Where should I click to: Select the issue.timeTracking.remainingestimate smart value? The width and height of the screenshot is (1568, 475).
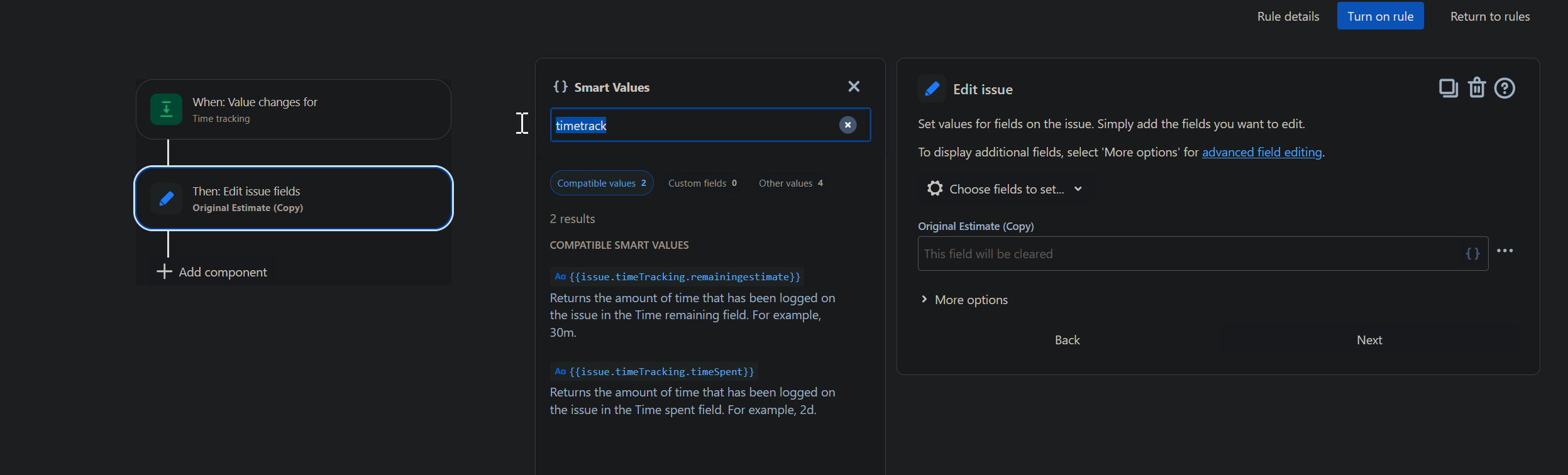pyautogui.click(x=677, y=277)
